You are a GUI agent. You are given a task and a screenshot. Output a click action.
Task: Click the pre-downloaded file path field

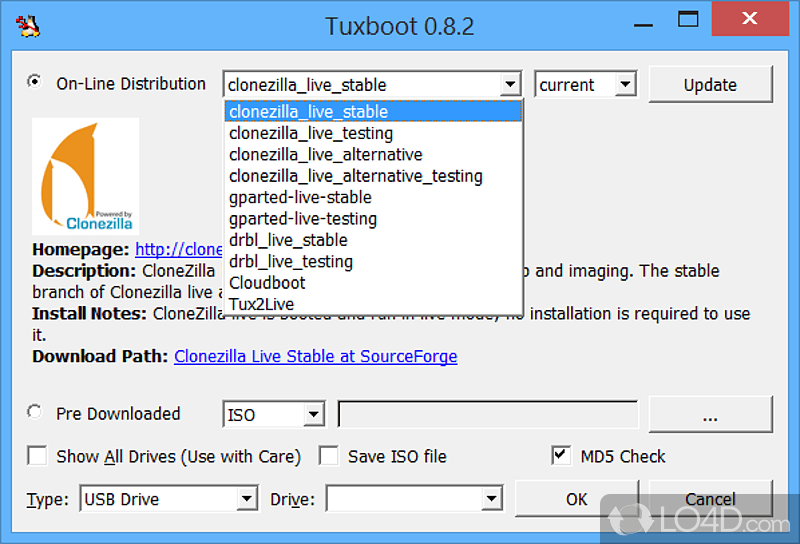pyautogui.click(x=488, y=414)
